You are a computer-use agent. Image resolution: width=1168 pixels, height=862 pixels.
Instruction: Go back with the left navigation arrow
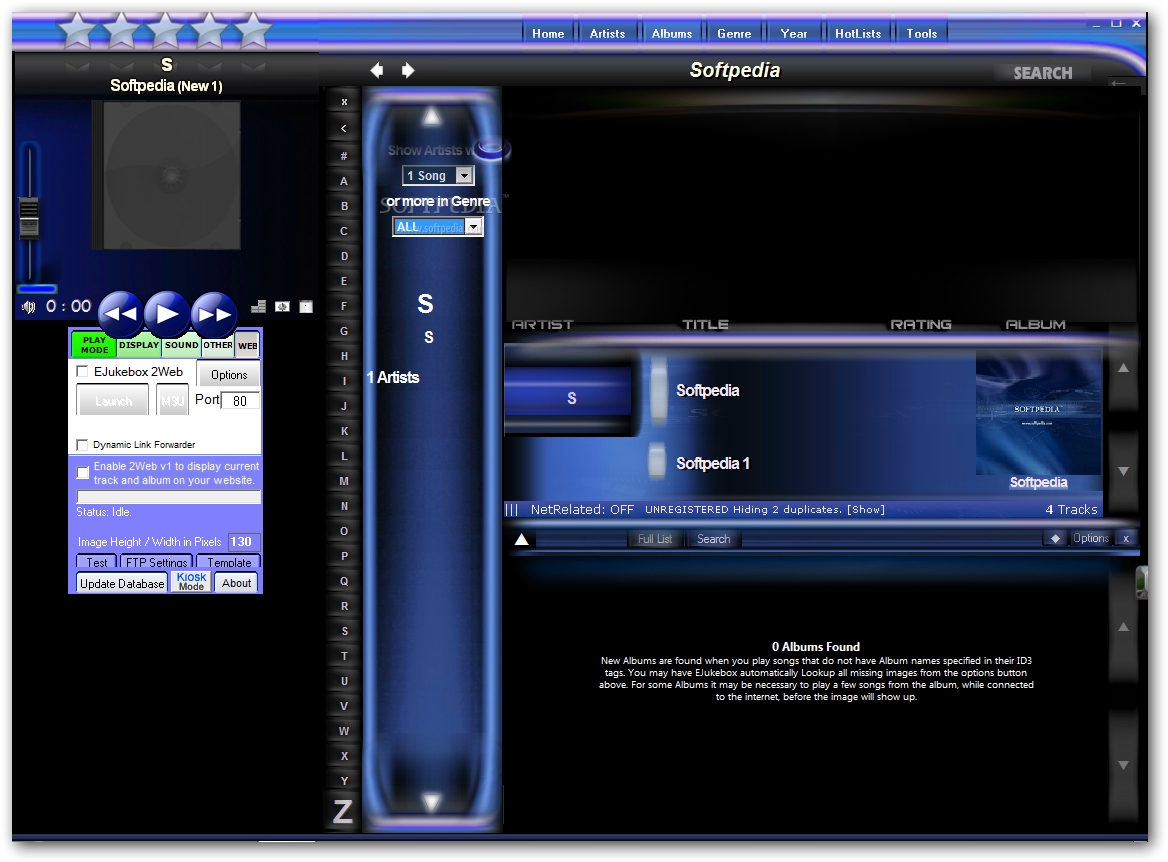377,70
